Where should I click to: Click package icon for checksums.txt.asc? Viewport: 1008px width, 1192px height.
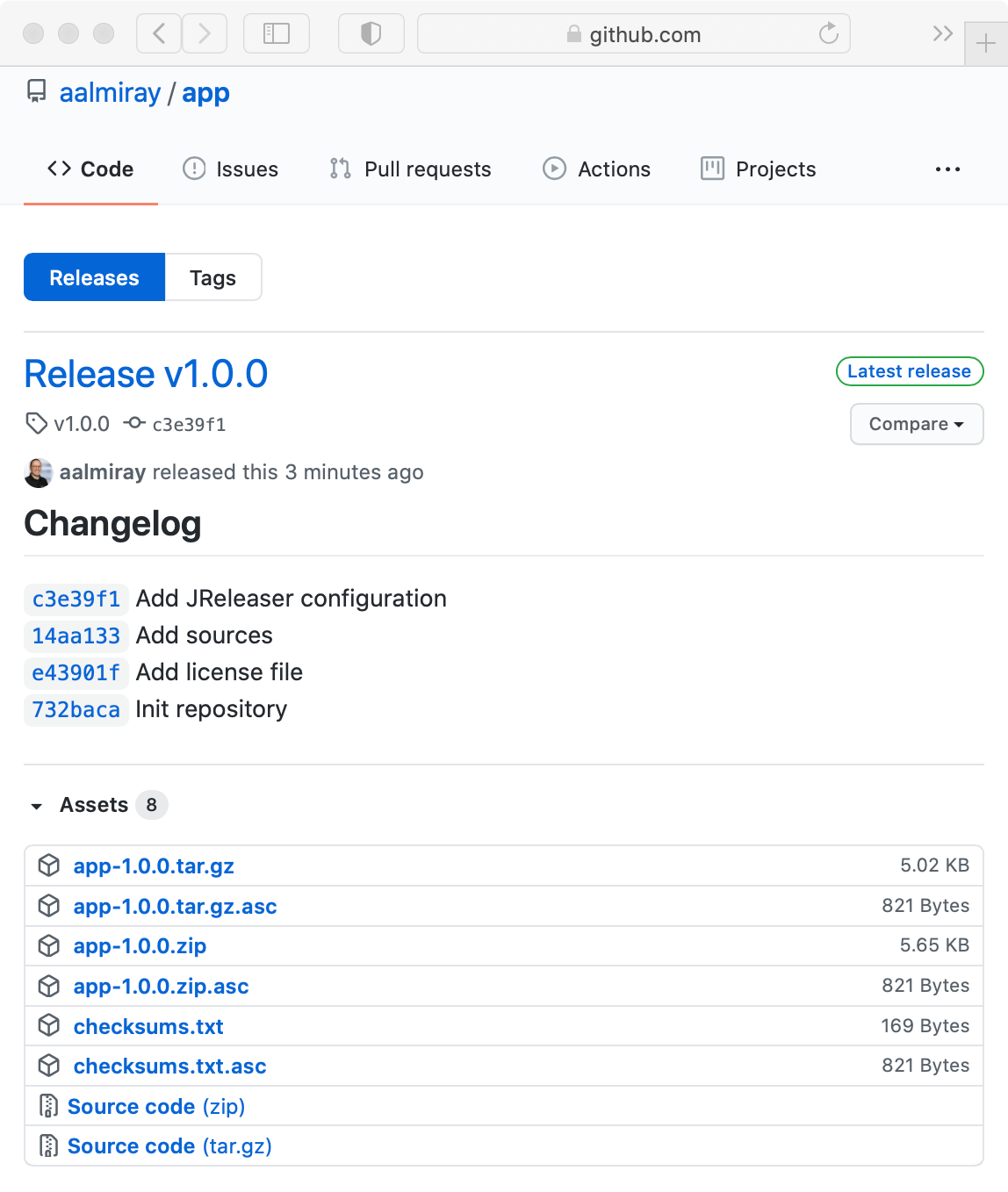pyautogui.click(x=49, y=1066)
